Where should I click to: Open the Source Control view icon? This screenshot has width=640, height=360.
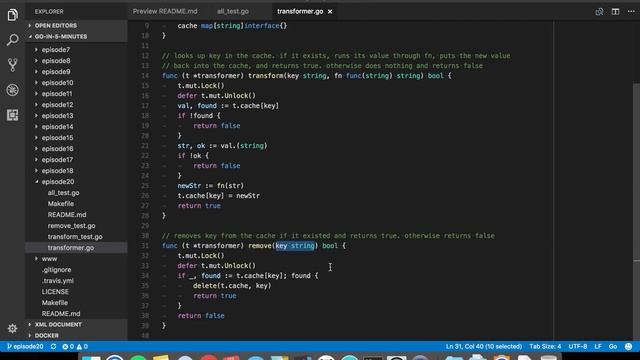tap(12, 65)
